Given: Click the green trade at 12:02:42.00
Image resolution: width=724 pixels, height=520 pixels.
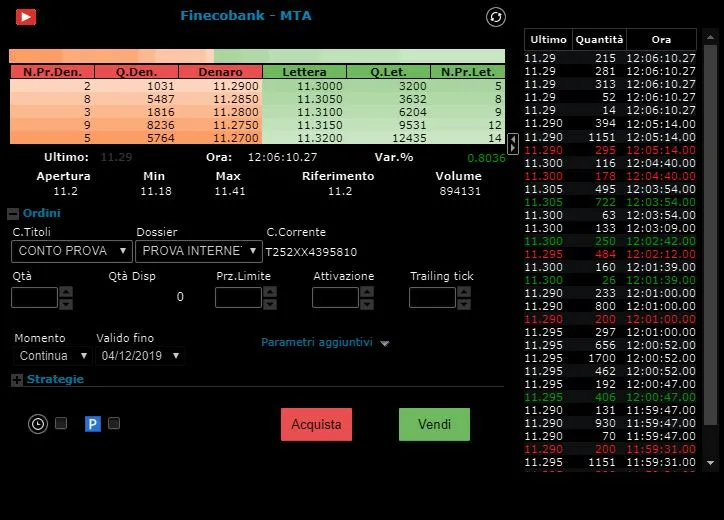Looking at the screenshot, I should pyautogui.click(x=610, y=241).
